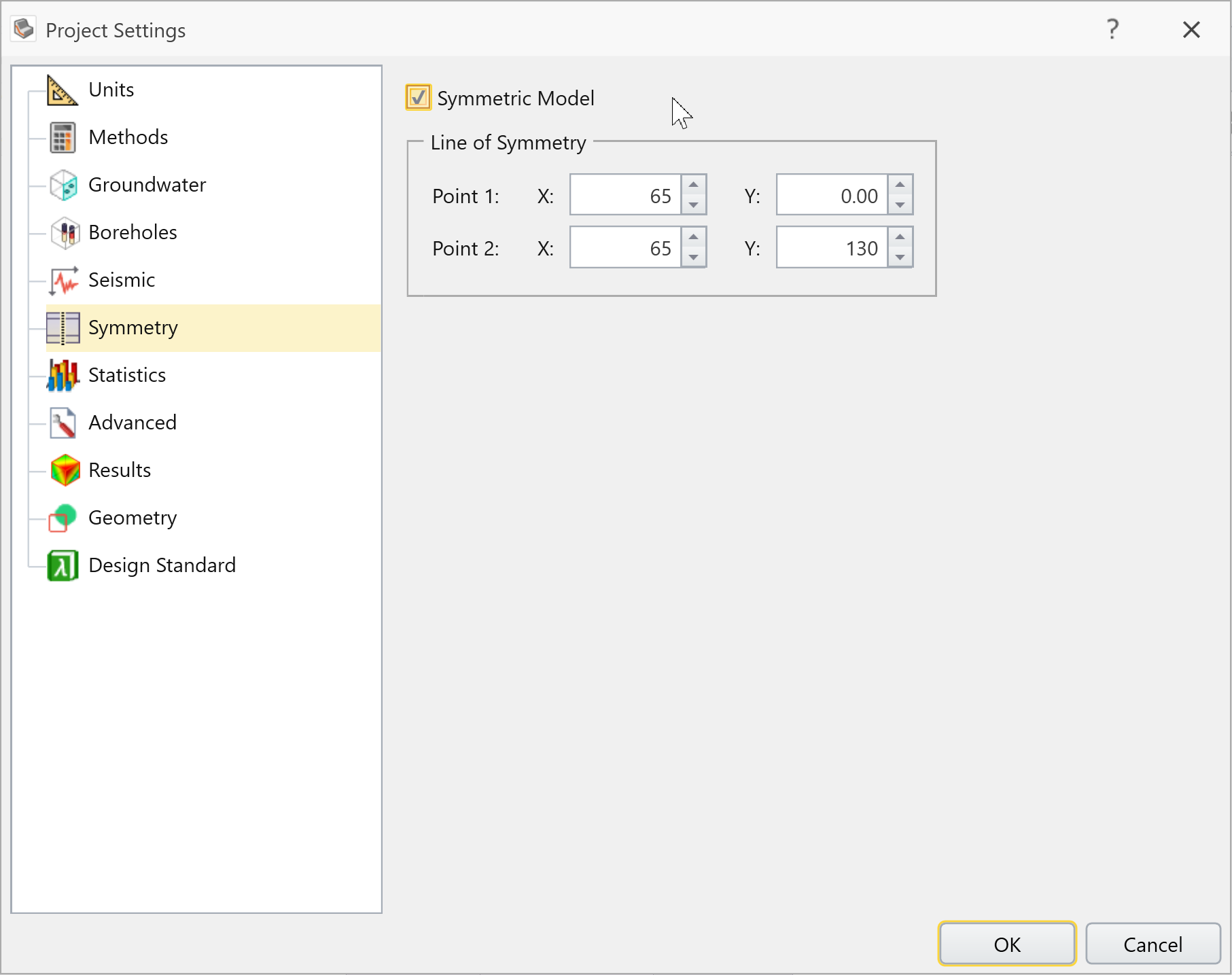The image size is (1232, 975).
Task: Click the Point 1 Y input field
Action: (832, 196)
